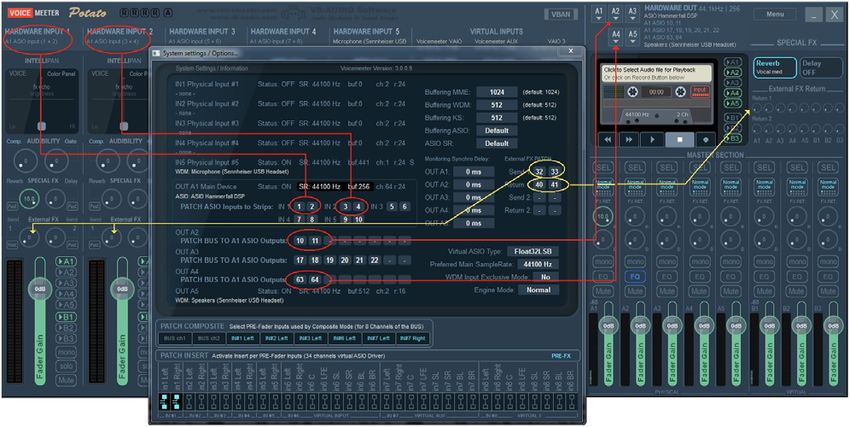Click the cassette's red input button

pyautogui.click(x=700, y=91)
